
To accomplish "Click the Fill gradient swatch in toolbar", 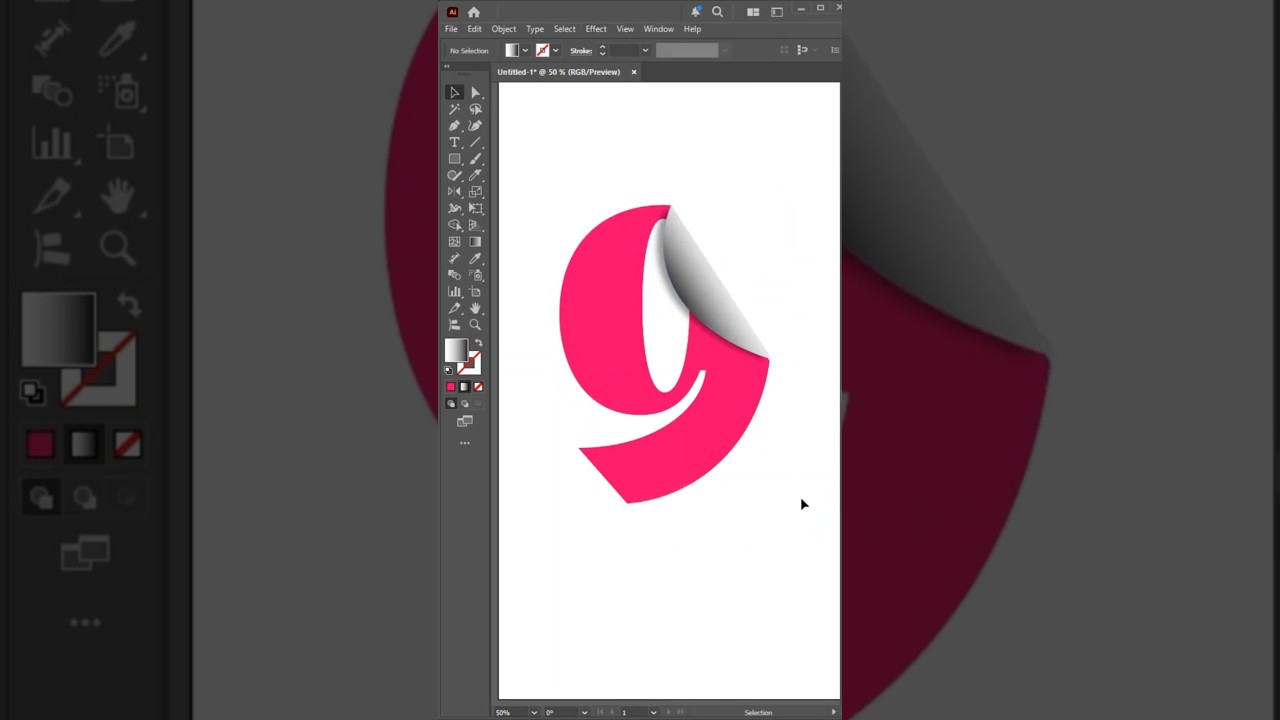I will pos(456,350).
